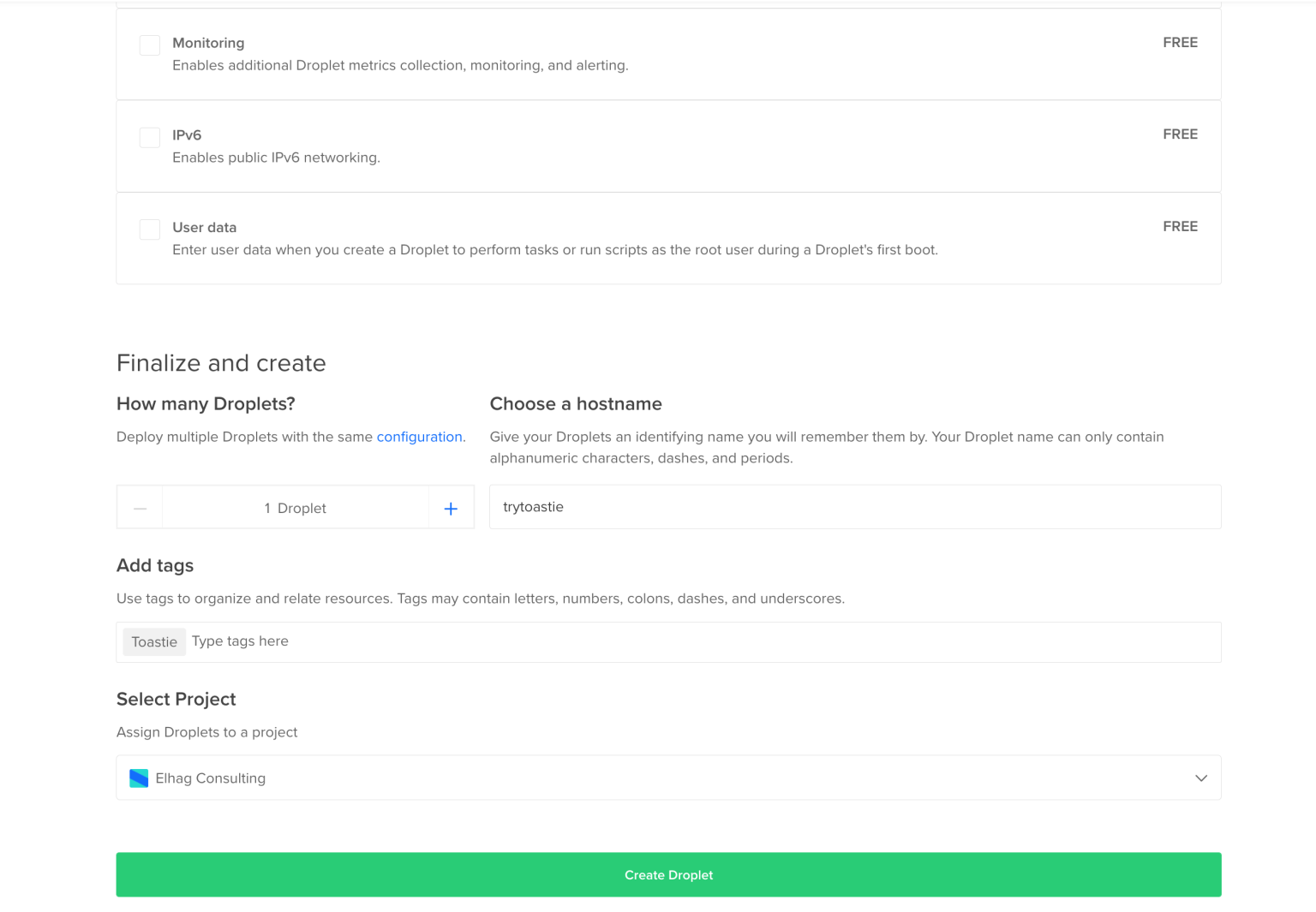This screenshot has width=1316, height=912.
Task: Click the '1 Droplet' count text
Action: click(296, 509)
